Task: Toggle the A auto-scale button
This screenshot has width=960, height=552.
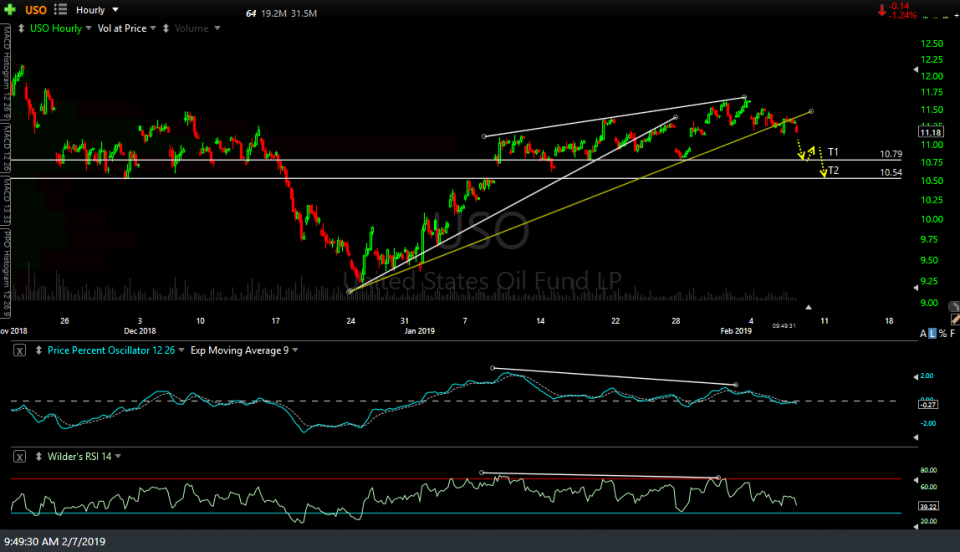Action: click(x=923, y=332)
